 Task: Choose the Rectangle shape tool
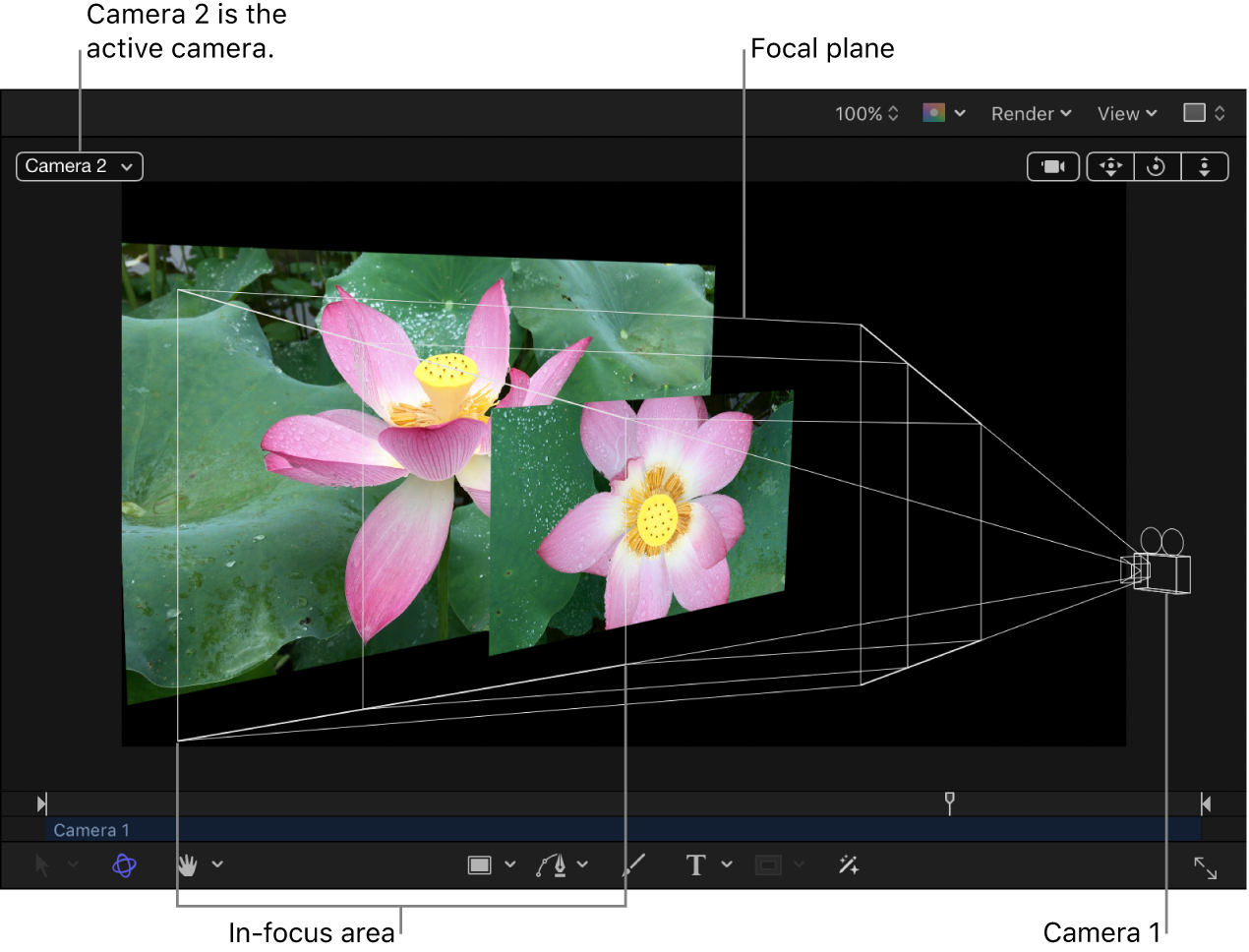coord(481,865)
